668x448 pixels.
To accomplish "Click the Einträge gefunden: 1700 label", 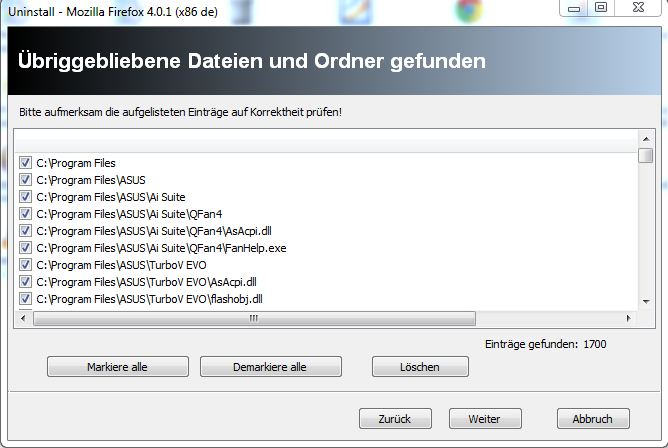I will (x=545, y=344).
